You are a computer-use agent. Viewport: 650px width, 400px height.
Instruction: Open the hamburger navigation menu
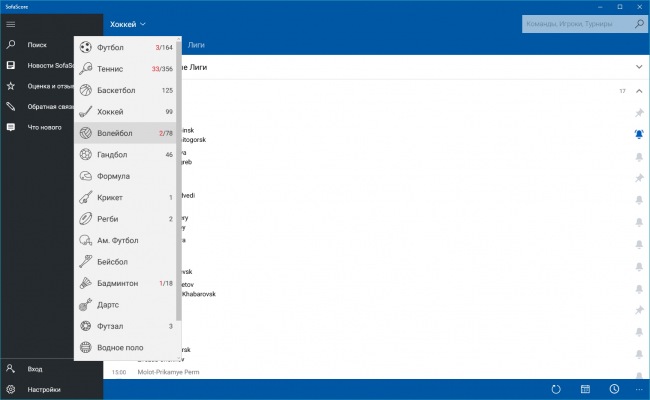click(11, 24)
